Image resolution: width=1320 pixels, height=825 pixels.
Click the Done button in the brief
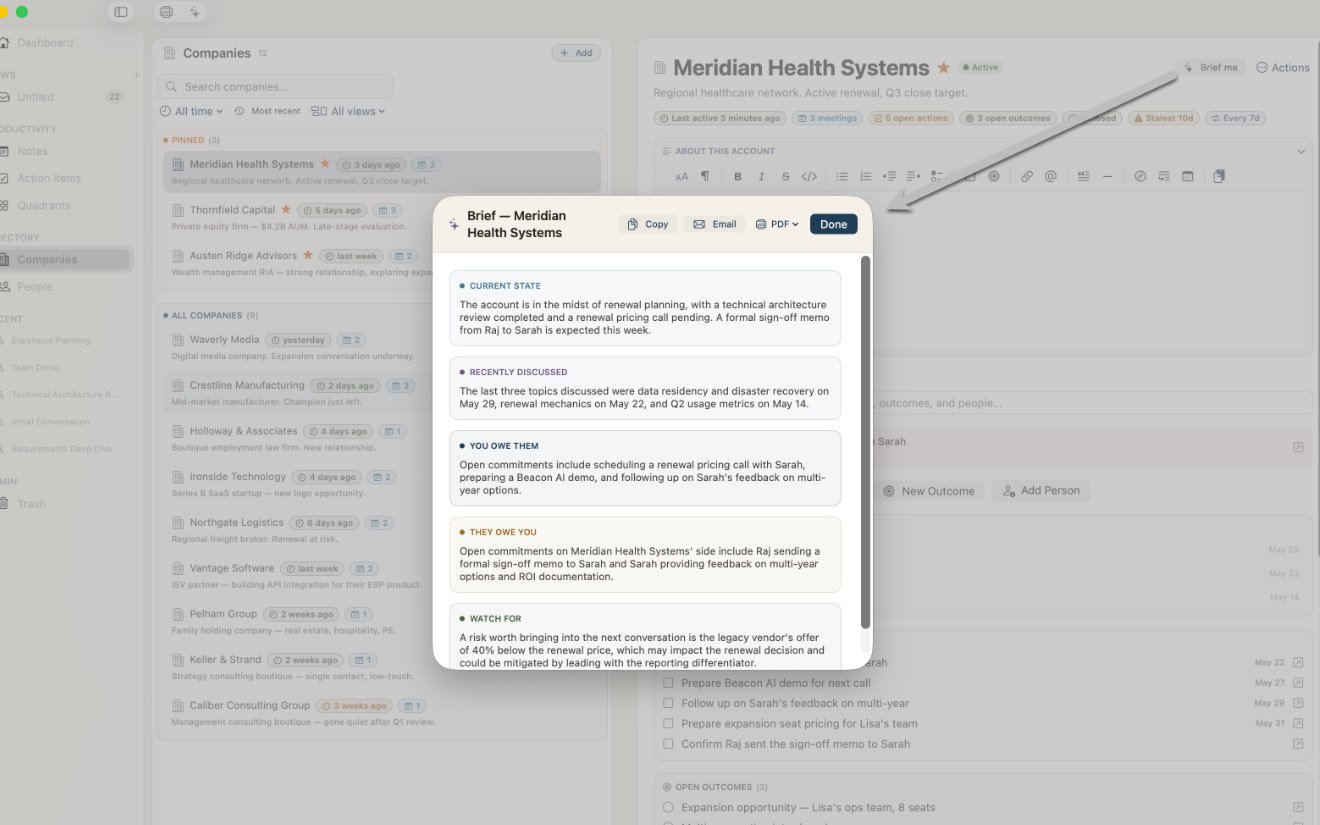pos(834,224)
